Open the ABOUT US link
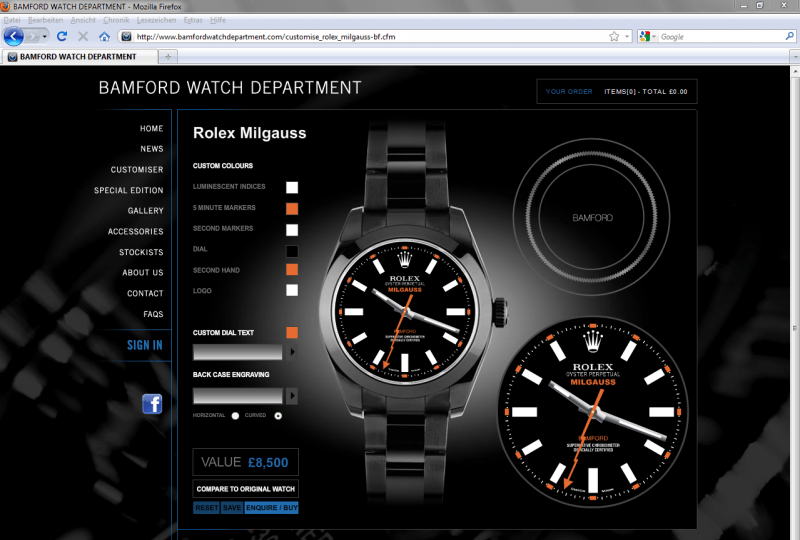The height and width of the screenshot is (540, 800). [142, 273]
